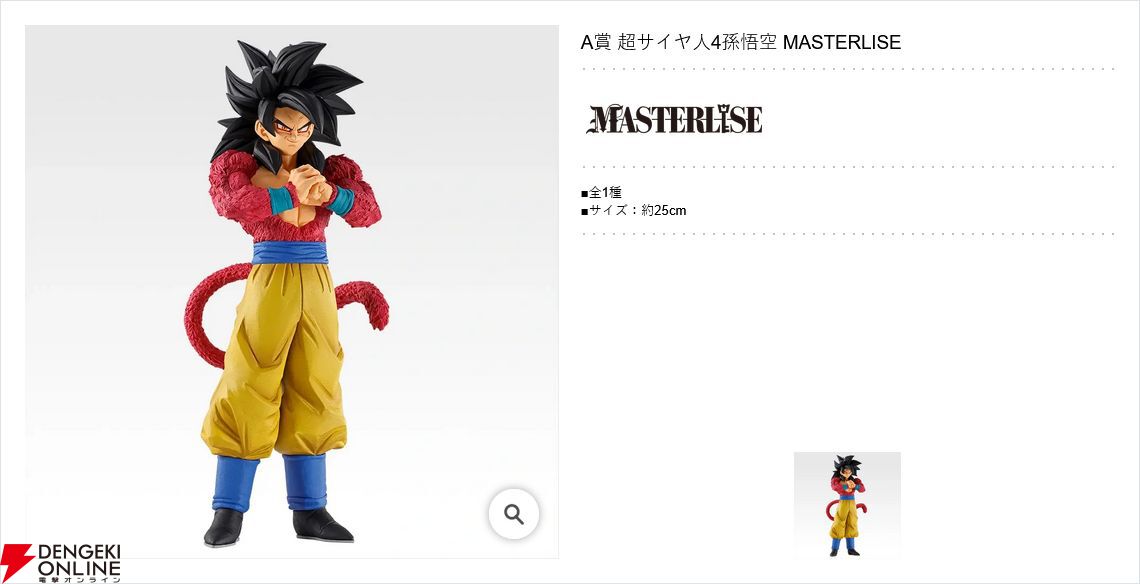
Task: Click the figure's face in main image
Action: coord(292,134)
